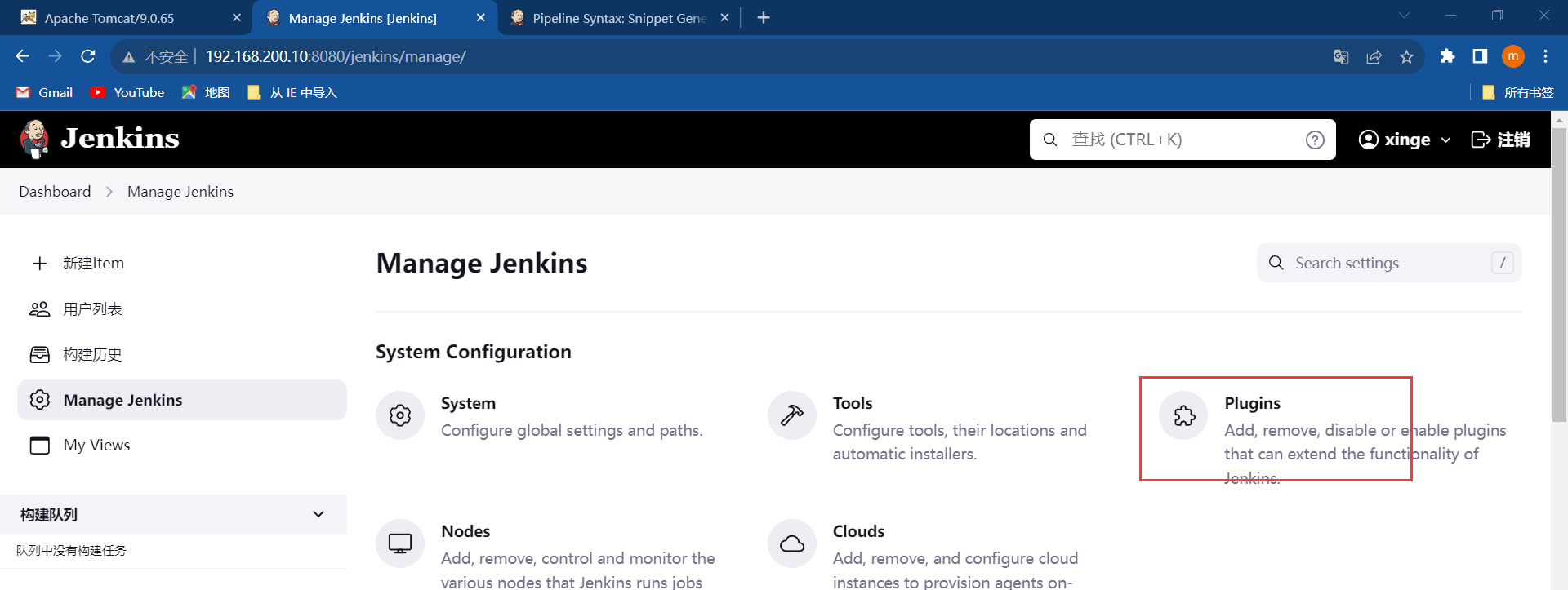1568x590 pixels.
Task: Open the 所有书签 all bookmarks folder
Action: (x=1517, y=92)
